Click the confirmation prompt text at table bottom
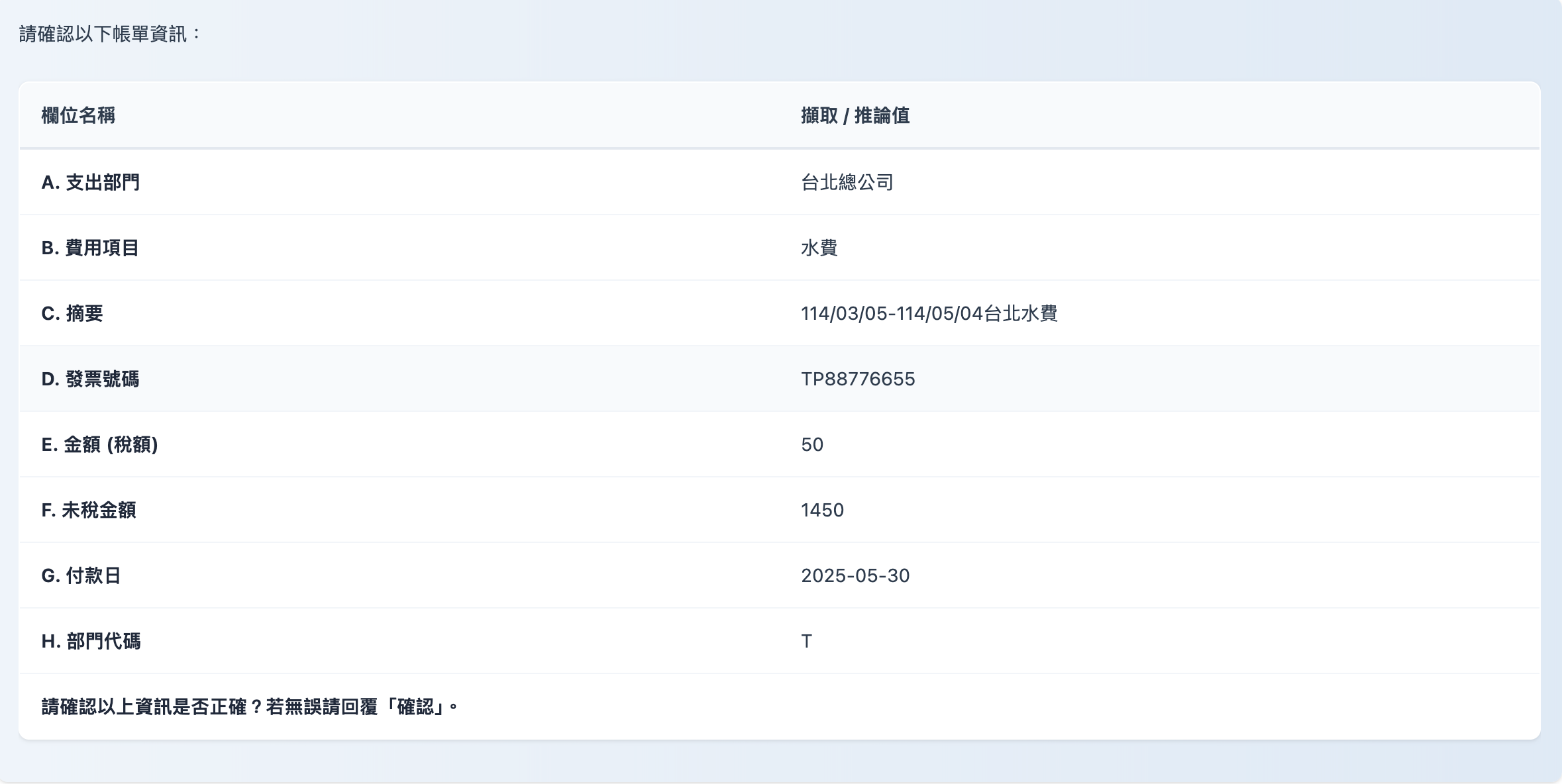This screenshot has width=1562, height=784. click(x=250, y=707)
